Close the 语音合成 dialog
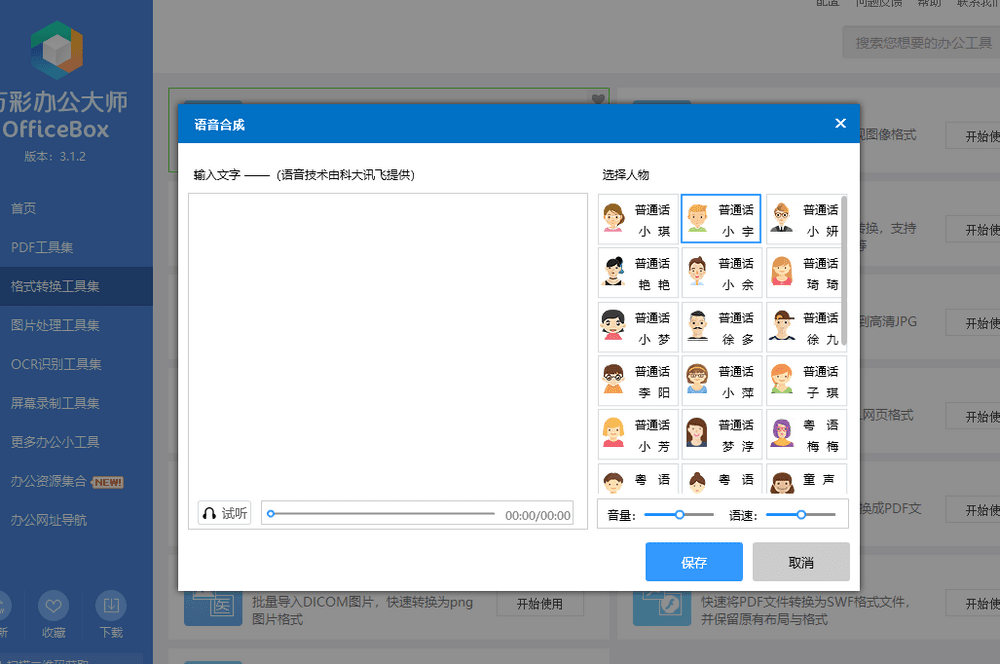This screenshot has height=664, width=1000. pos(840,123)
